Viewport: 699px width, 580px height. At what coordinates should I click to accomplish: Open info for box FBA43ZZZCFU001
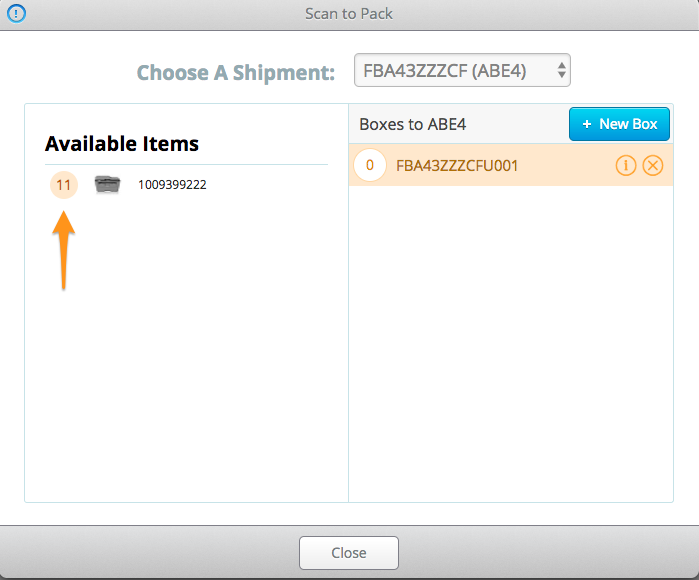tap(625, 166)
